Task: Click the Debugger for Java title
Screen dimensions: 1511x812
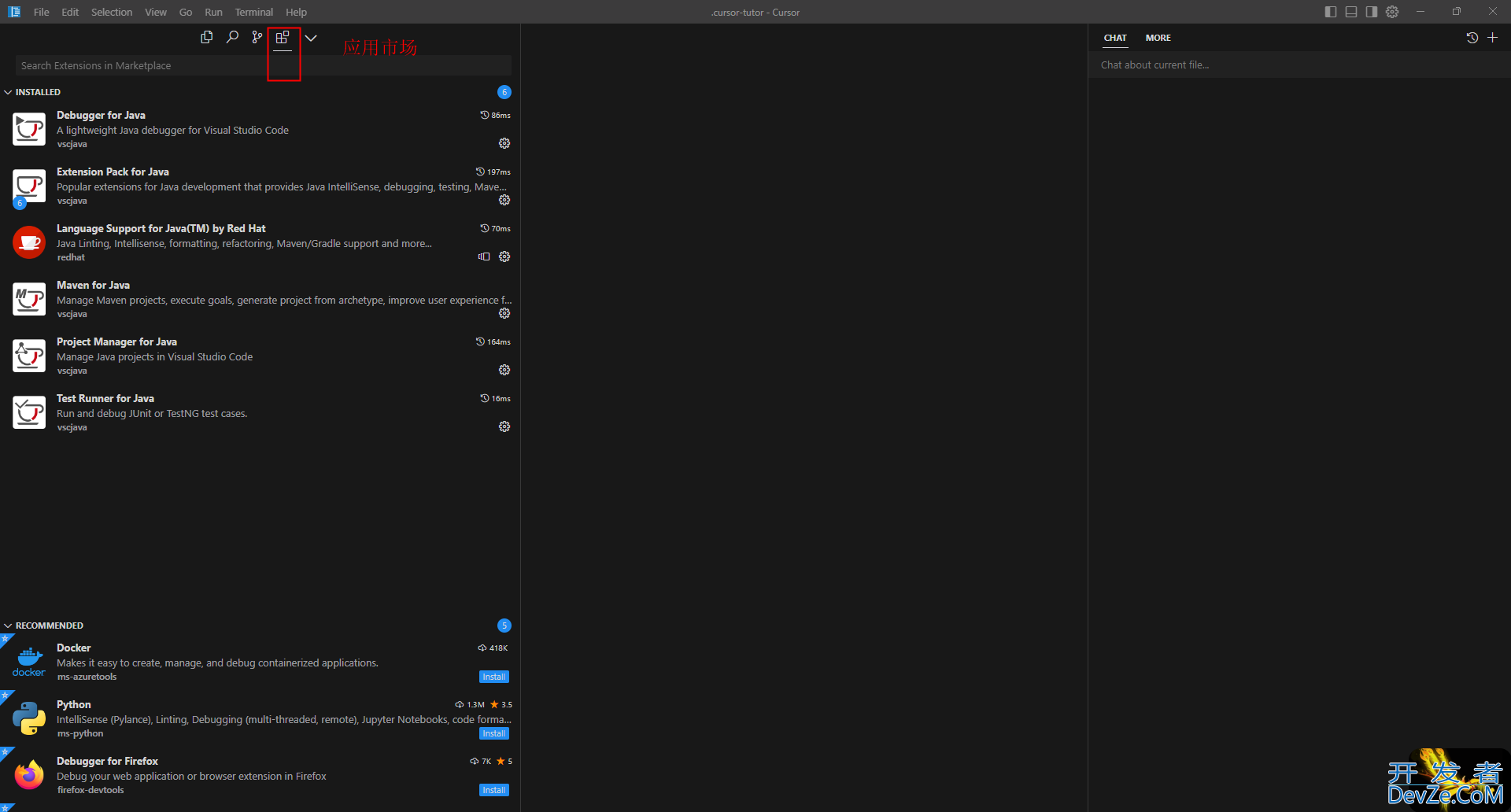Action: coord(101,115)
